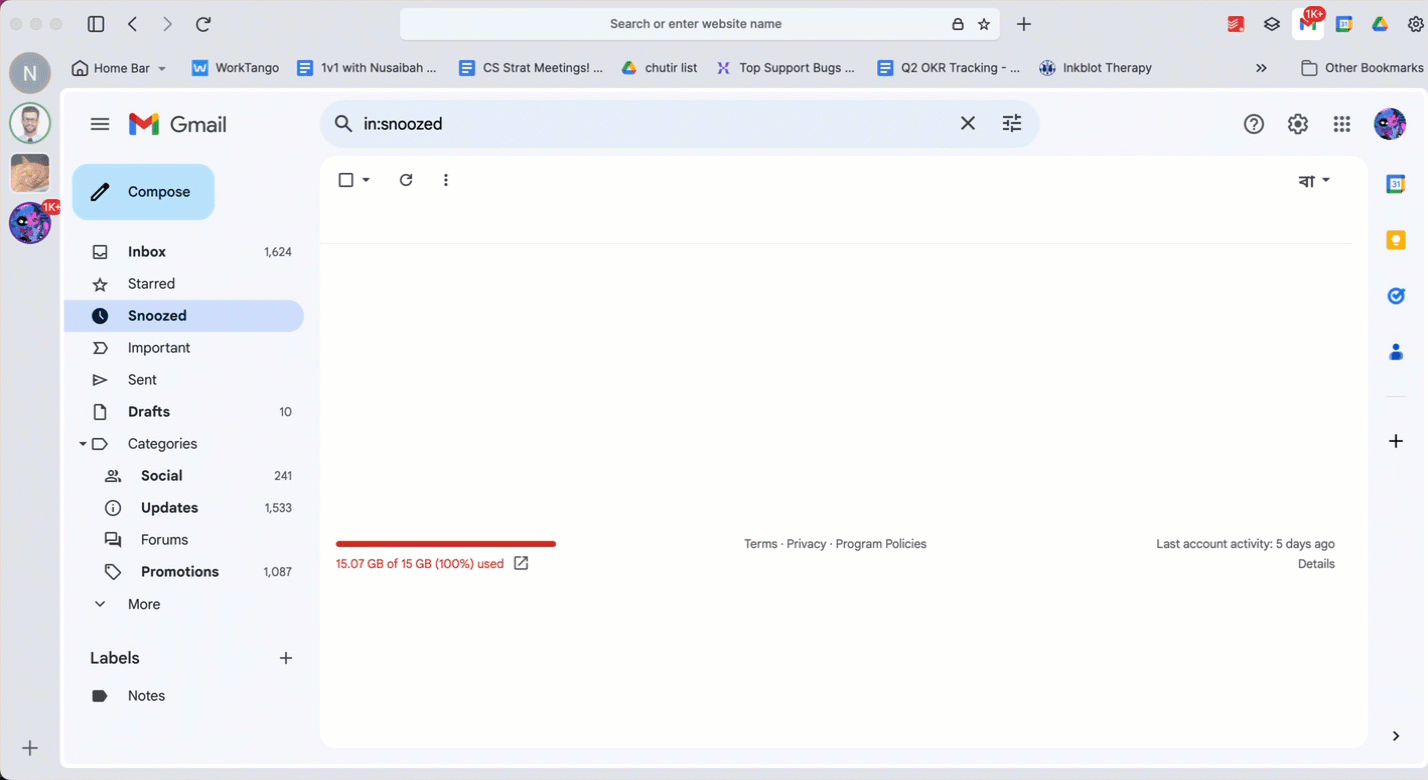This screenshot has width=1428, height=780.
Task: Open browser settings gear icon
Action: pyautogui.click(x=1416, y=24)
